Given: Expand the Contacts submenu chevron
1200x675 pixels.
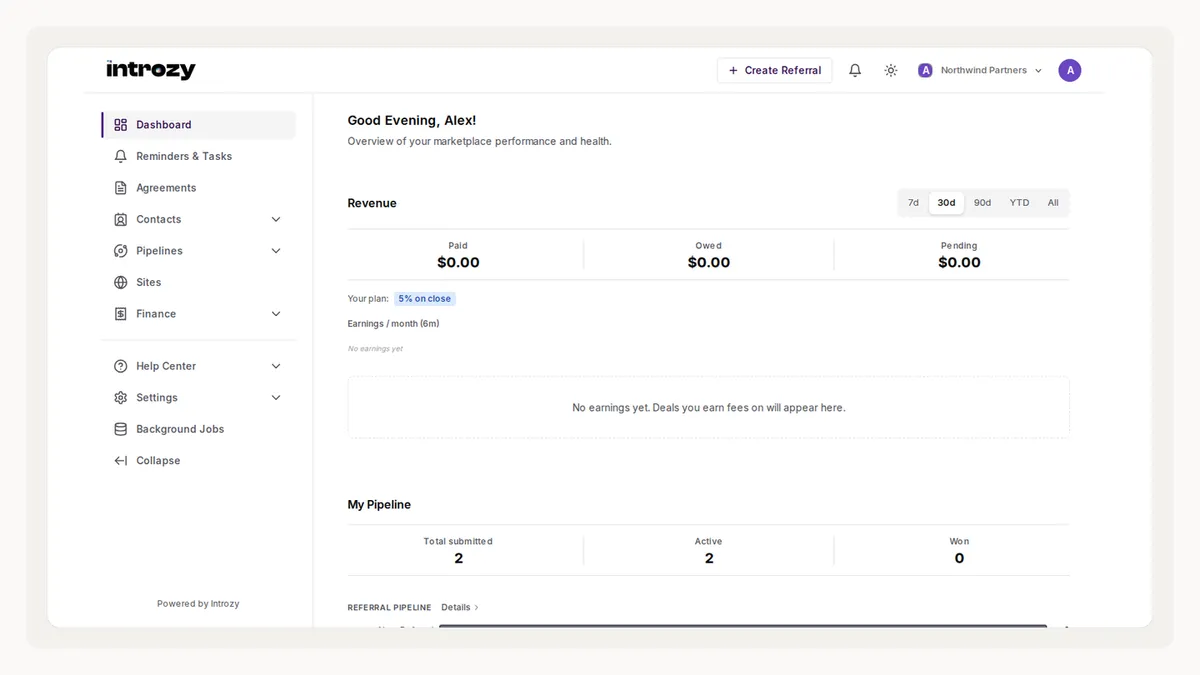Looking at the screenshot, I should point(276,219).
